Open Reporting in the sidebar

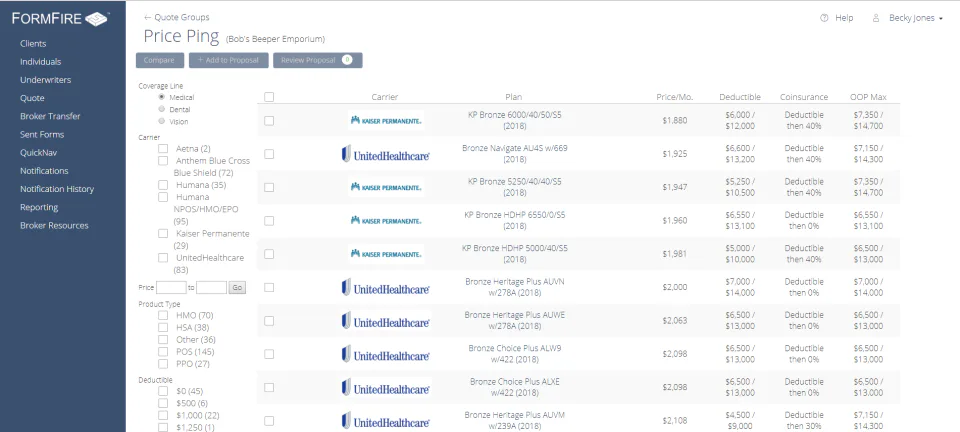[x=39, y=207]
